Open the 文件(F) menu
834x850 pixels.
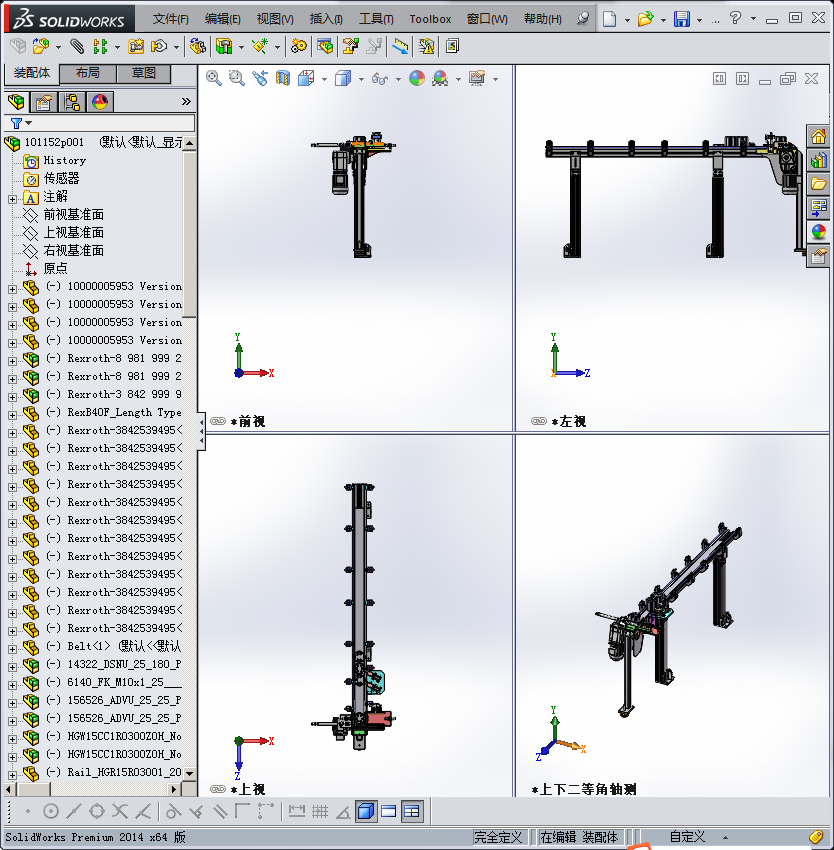170,19
